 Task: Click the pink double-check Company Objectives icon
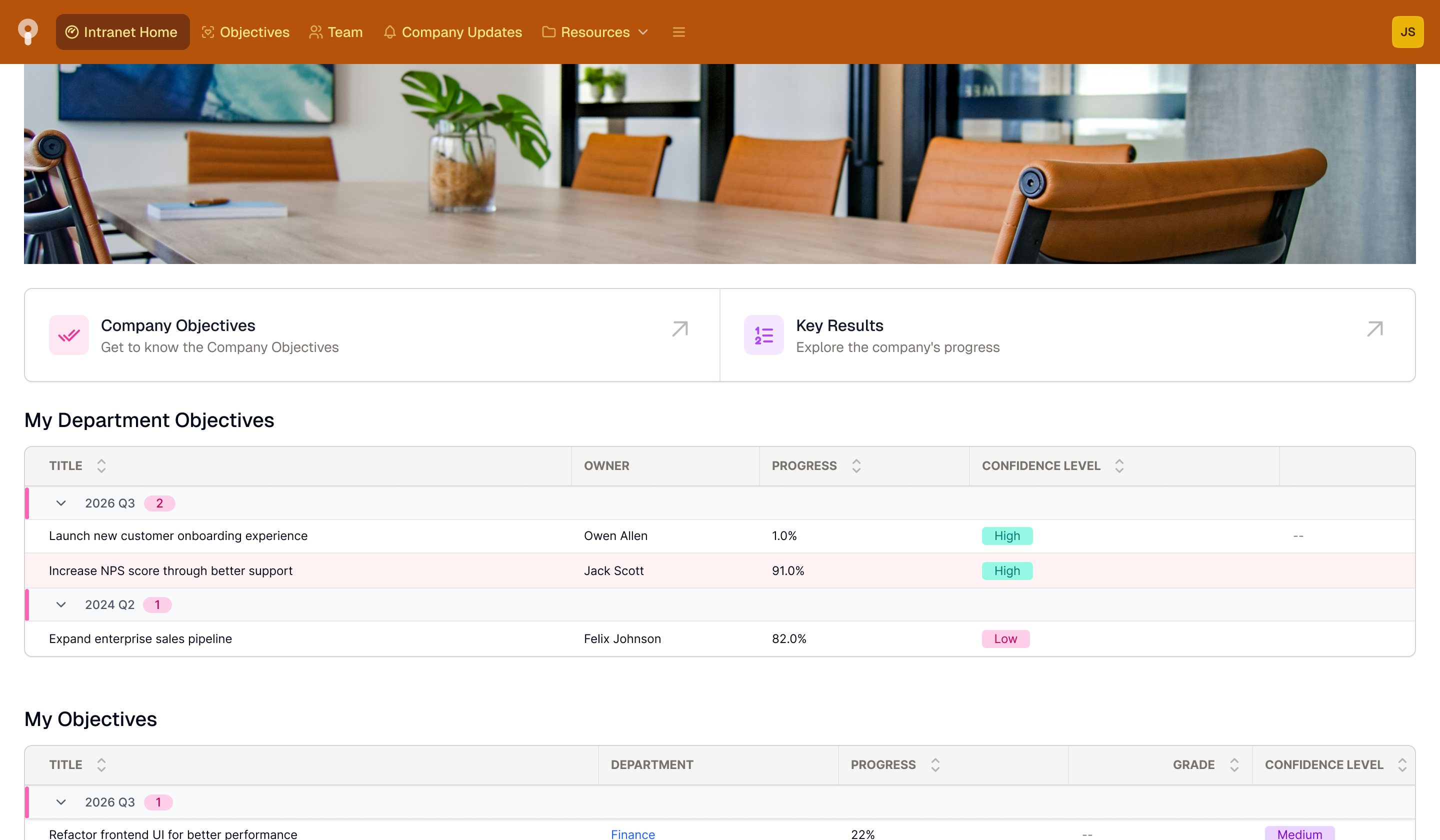coord(68,335)
